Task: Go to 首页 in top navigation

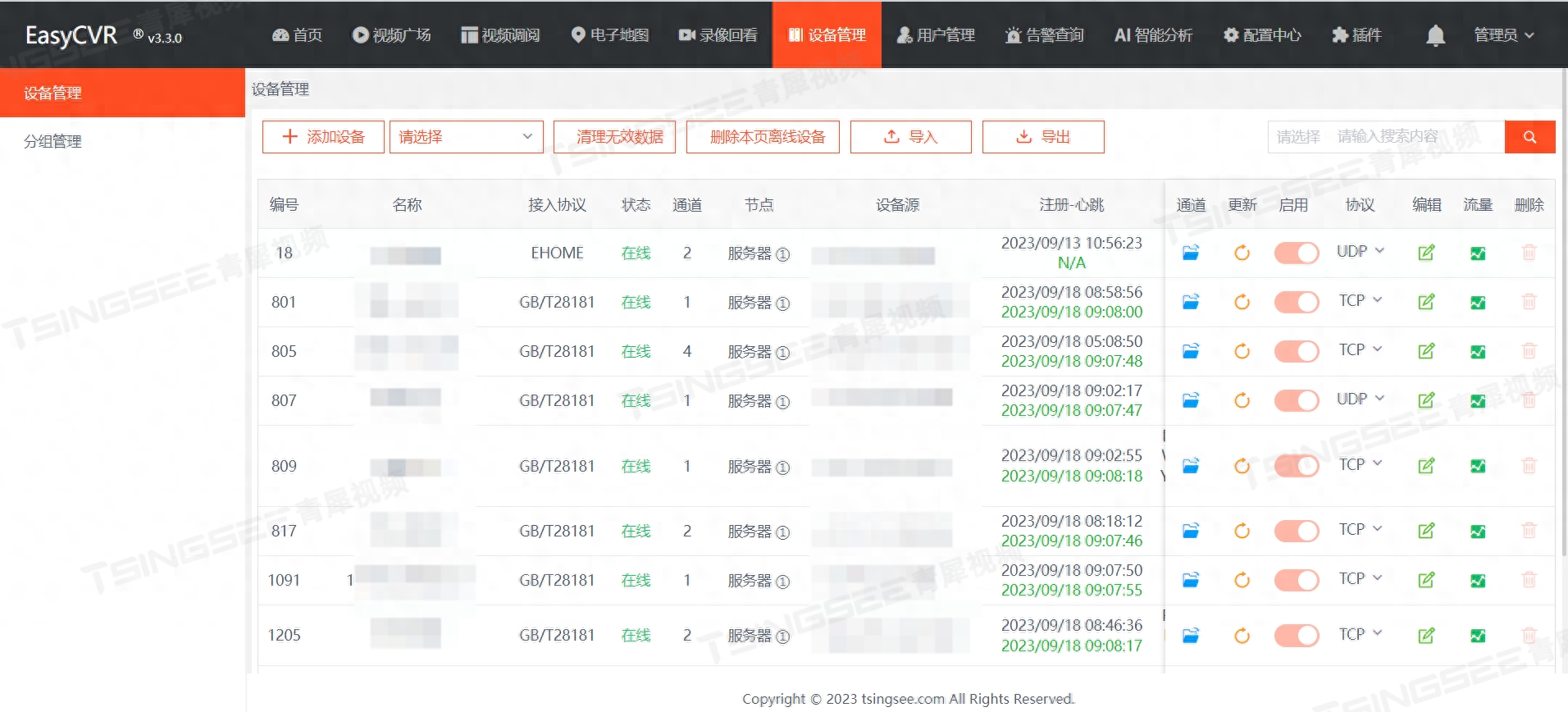Action: click(297, 35)
